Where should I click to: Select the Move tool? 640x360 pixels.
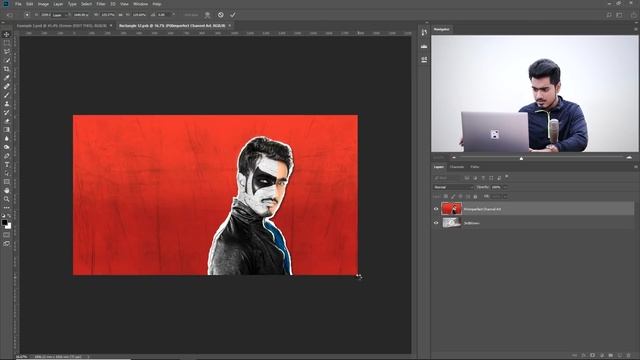(x=7, y=34)
